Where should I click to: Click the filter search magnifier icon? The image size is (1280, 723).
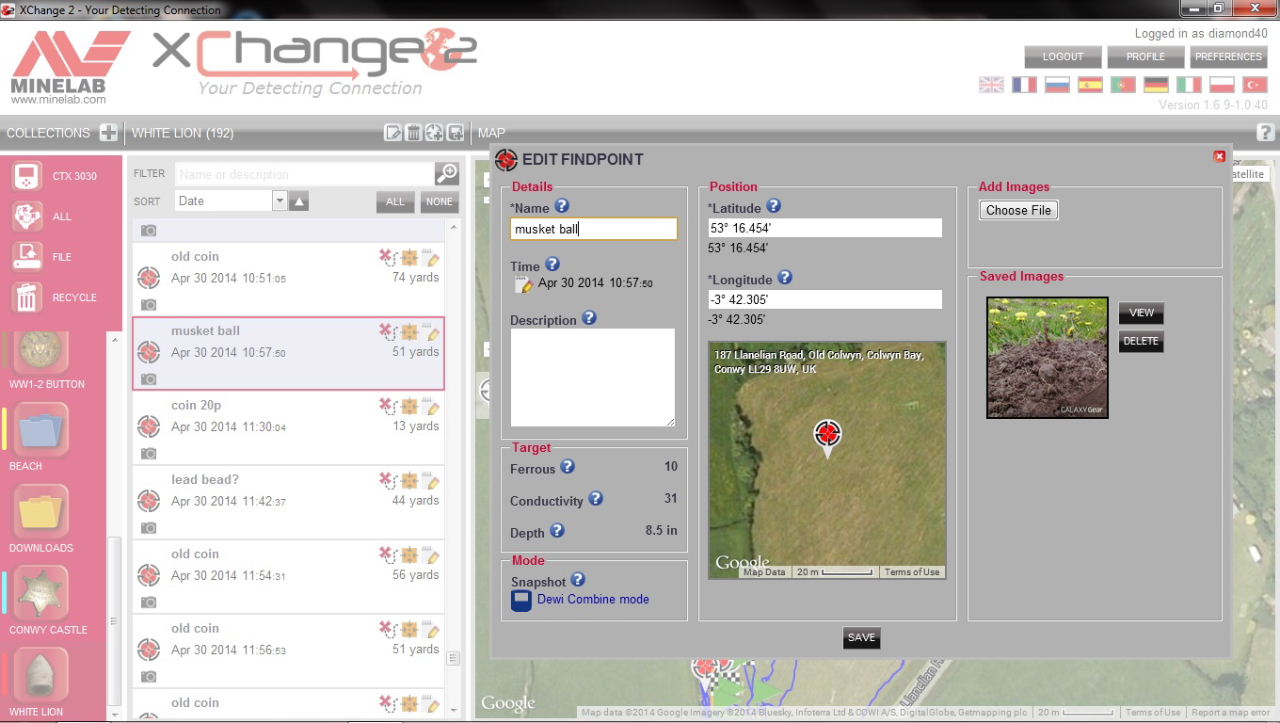446,174
